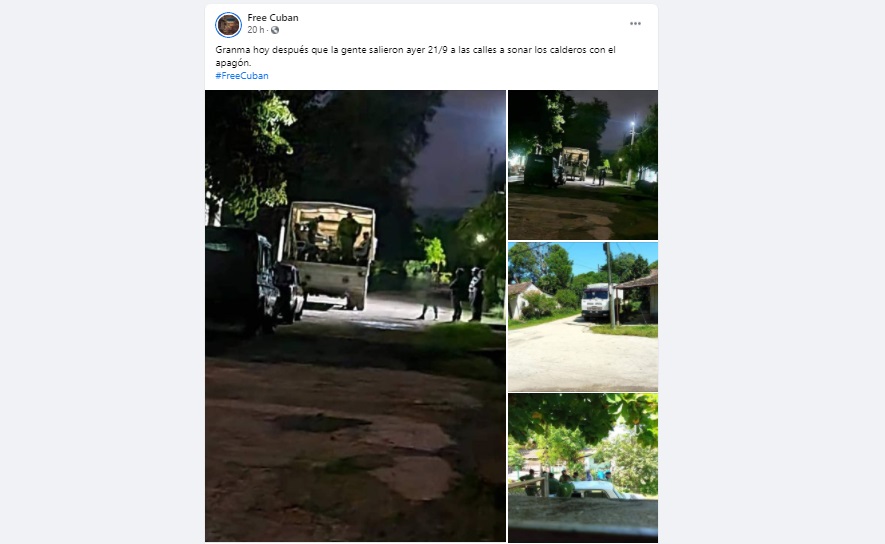This screenshot has width=885, height=544.
Task: Open the "20 h" post timestamp
Action: 256,30
